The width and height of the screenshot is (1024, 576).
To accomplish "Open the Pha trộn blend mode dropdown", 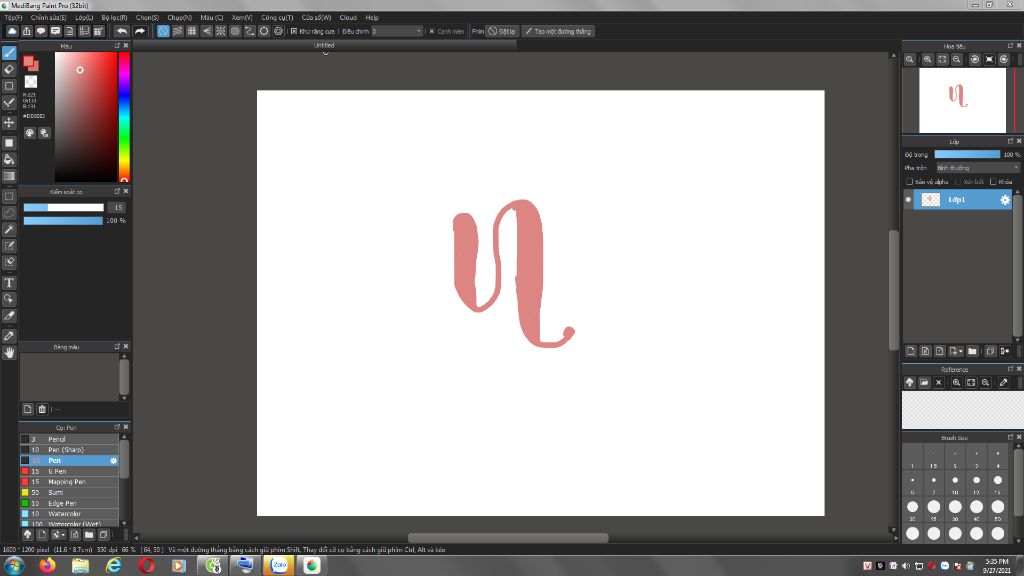I will 977,168.
